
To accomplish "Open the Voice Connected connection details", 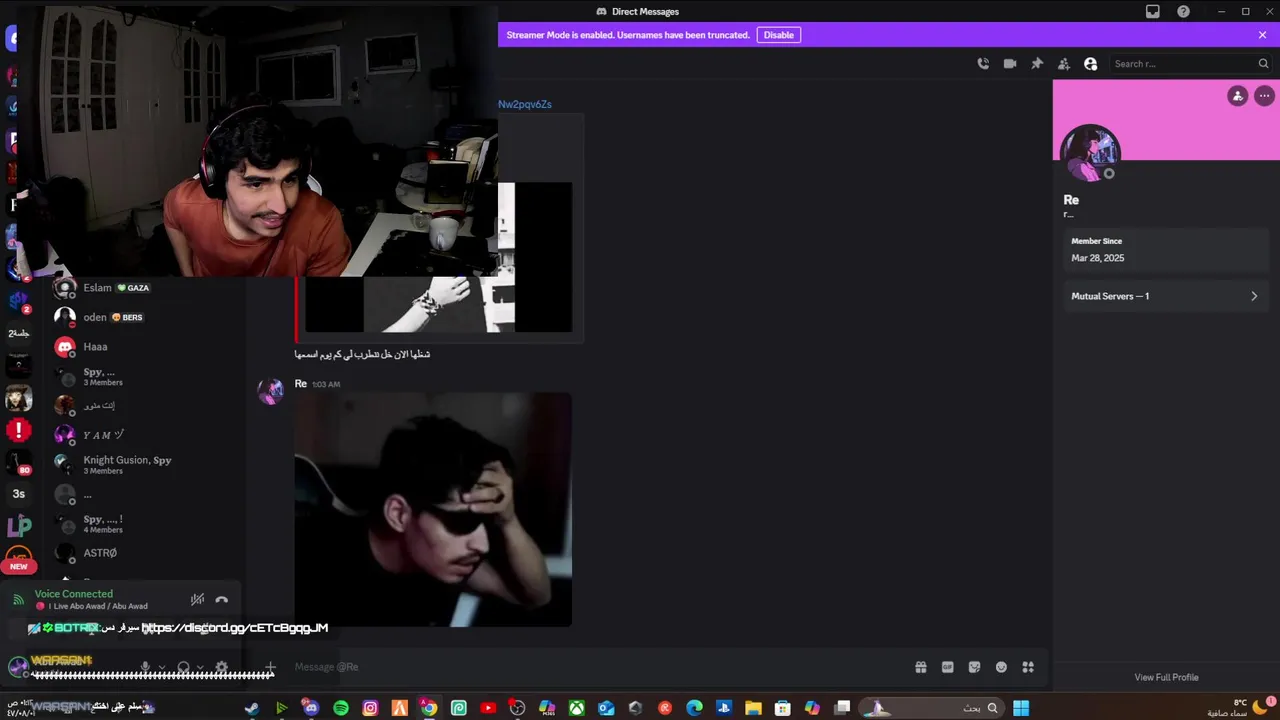I will pos(74,594).
